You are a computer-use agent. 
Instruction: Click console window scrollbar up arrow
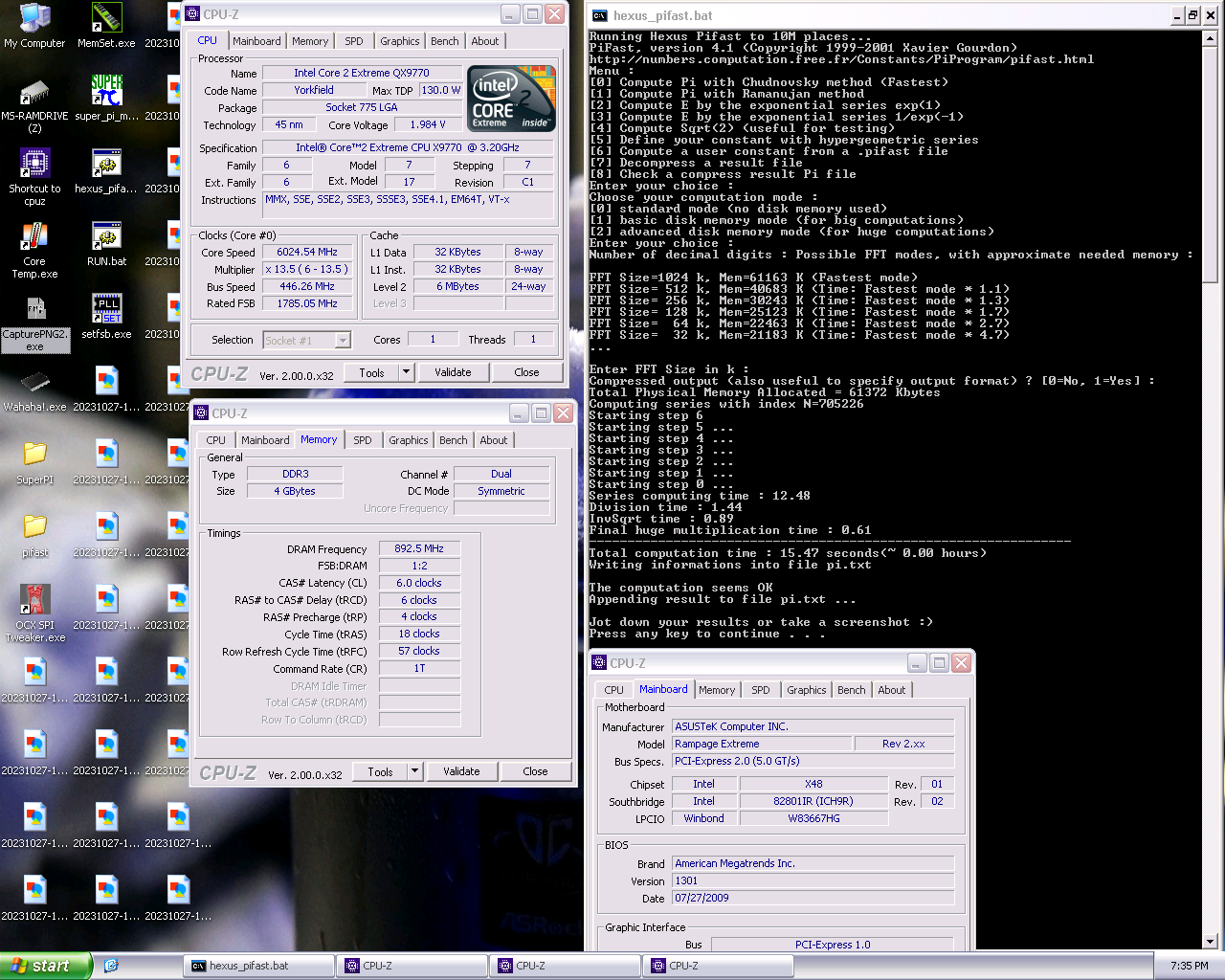tap(1210, 39)
